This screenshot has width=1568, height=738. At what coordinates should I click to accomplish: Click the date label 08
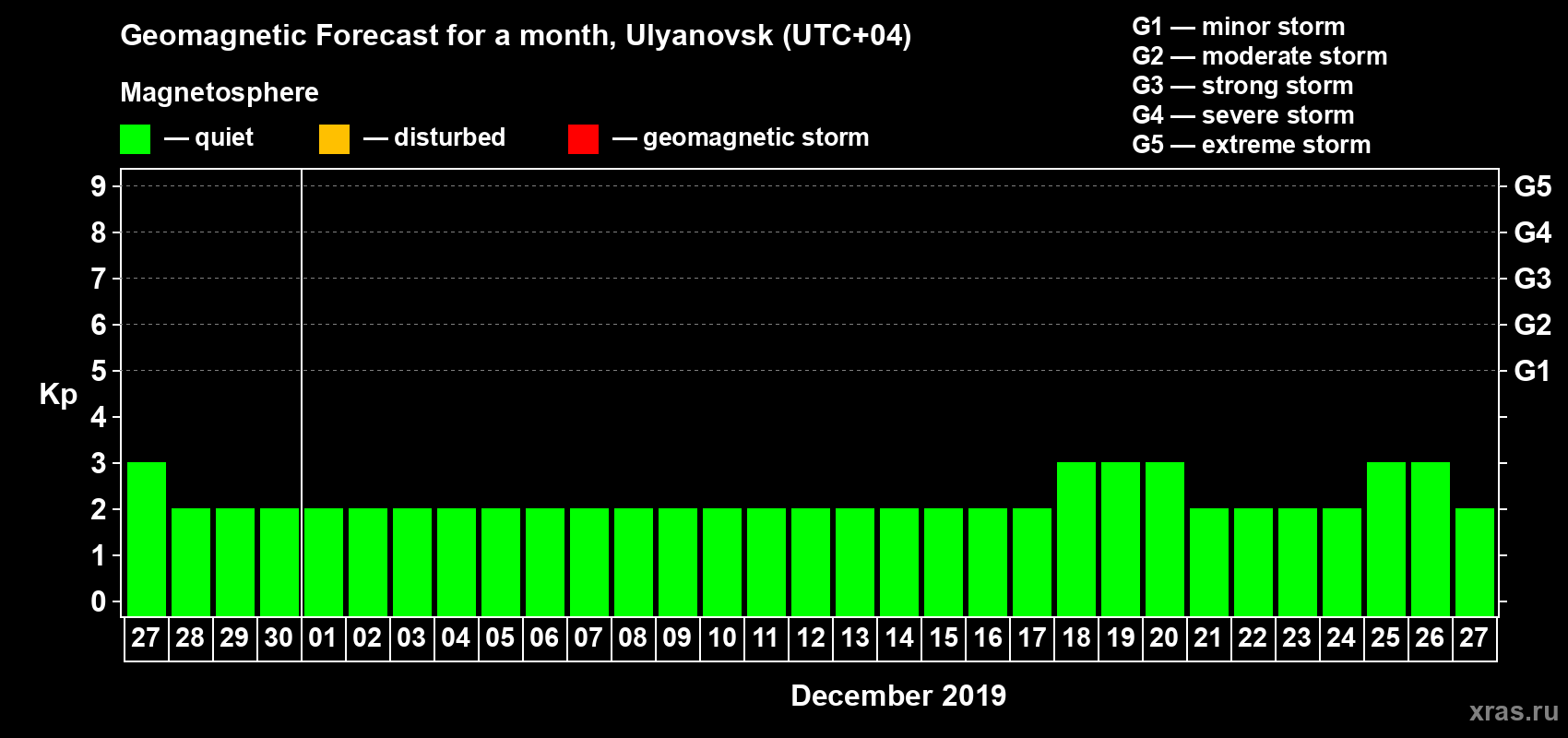[x=633, y=638]
